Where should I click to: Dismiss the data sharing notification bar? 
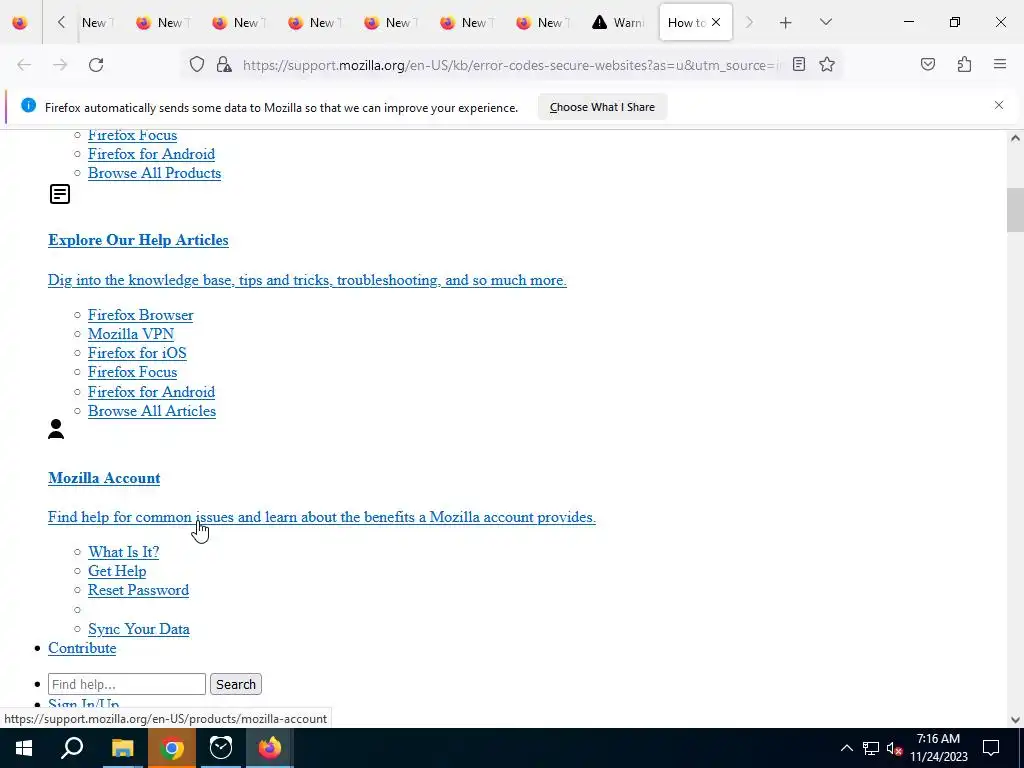point(999,105)
